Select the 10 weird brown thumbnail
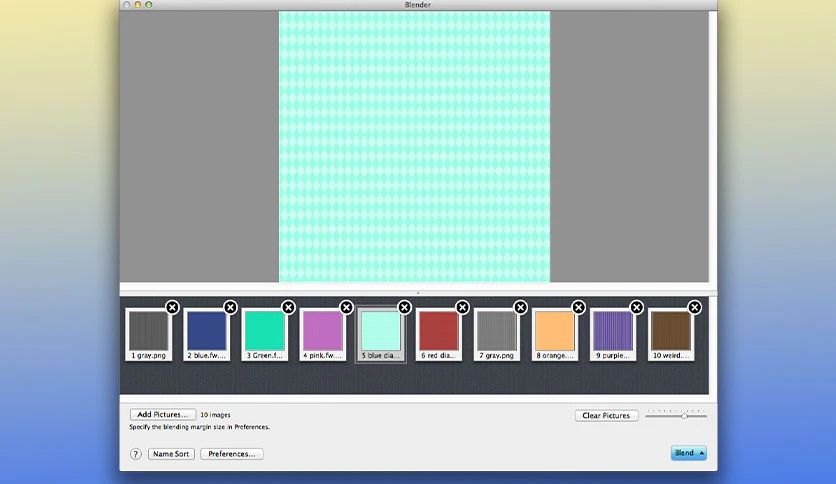 click(671, 334)
